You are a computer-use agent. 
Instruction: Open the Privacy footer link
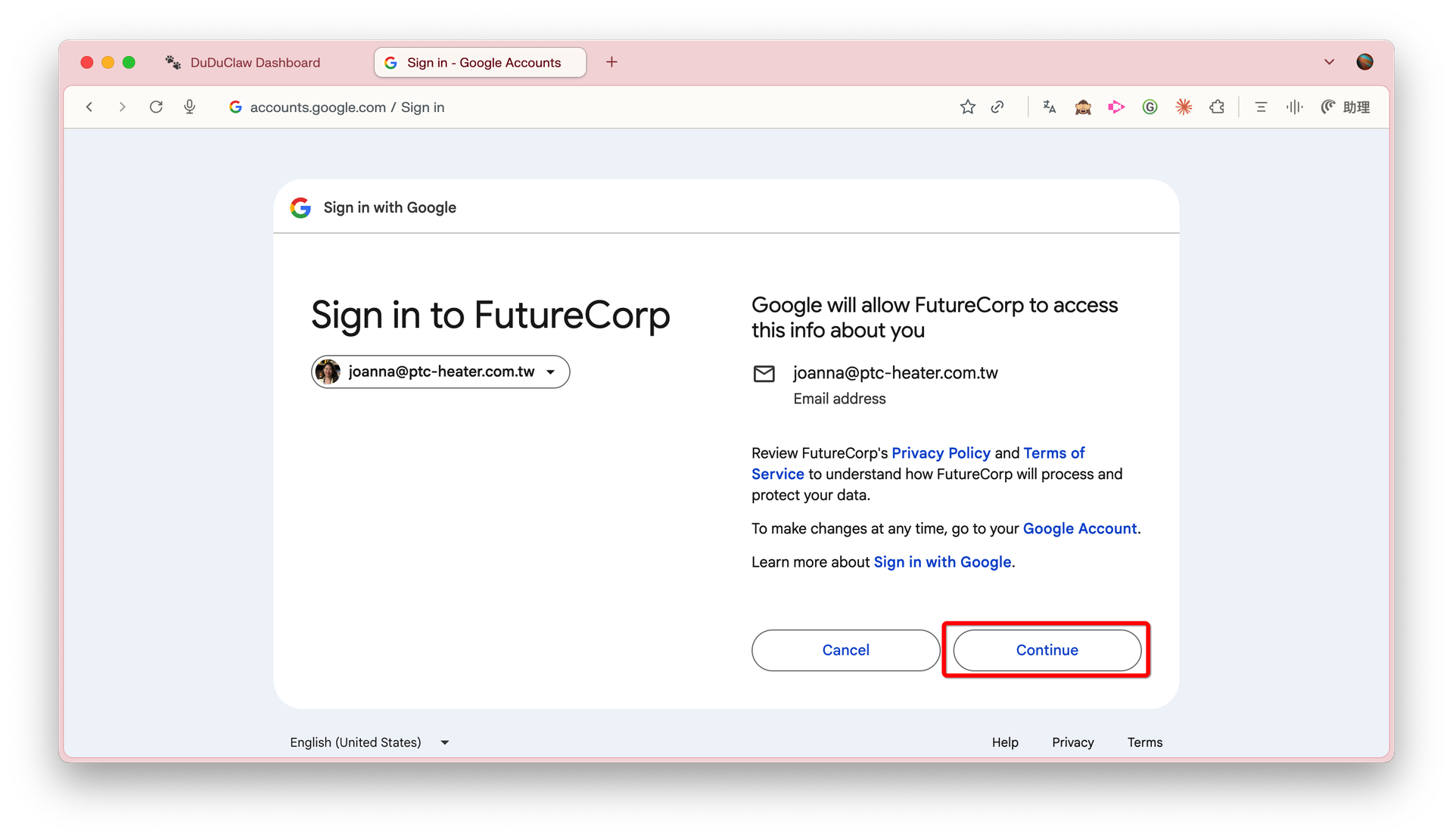coord(1072,742)
